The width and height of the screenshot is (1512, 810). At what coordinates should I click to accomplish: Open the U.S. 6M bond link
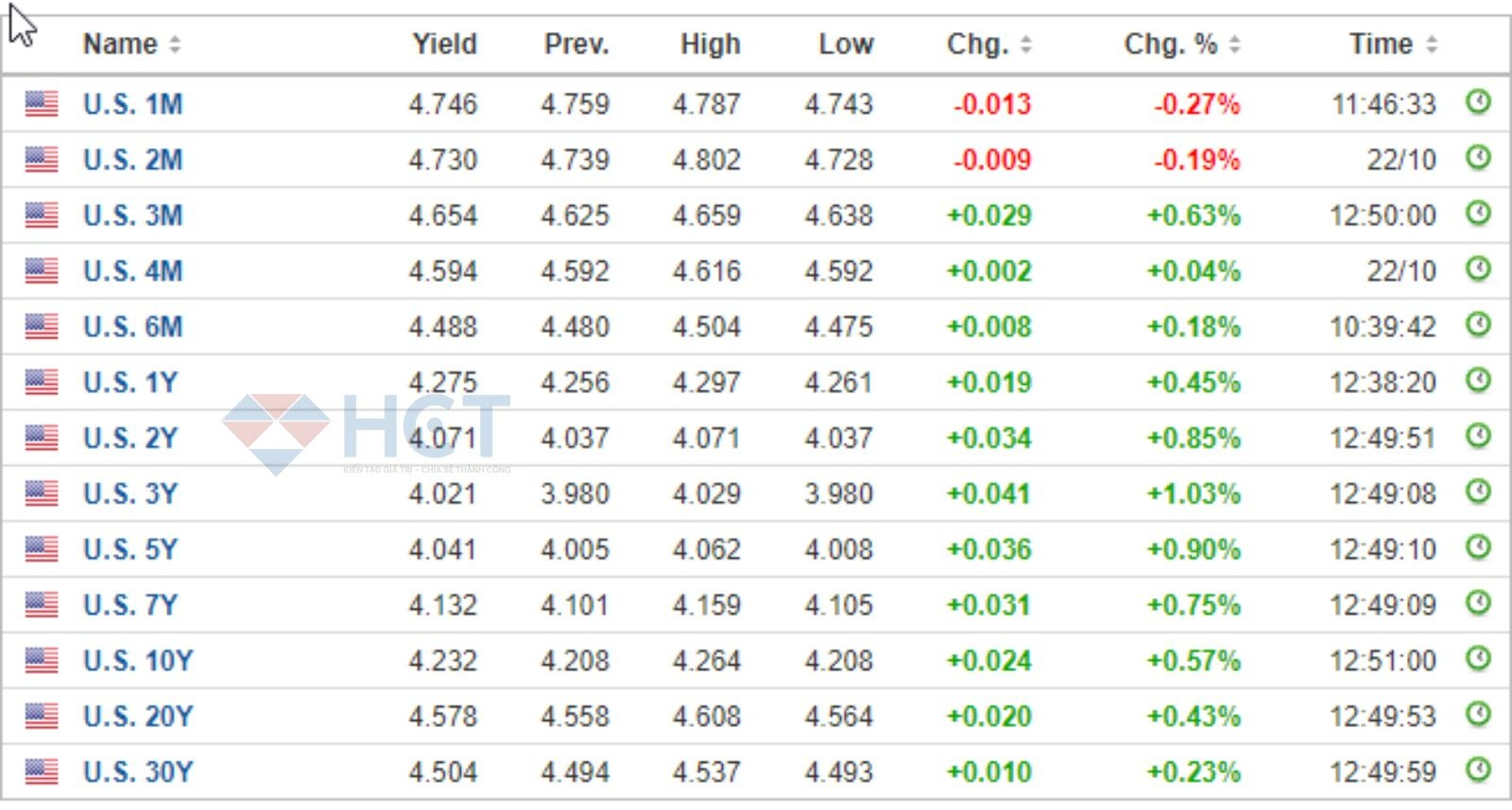132,327
